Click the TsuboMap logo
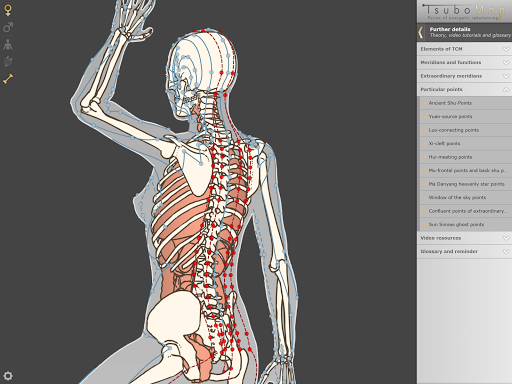This screenshot has height=384, width=512. pyautogui.click(x=464, y=12)
